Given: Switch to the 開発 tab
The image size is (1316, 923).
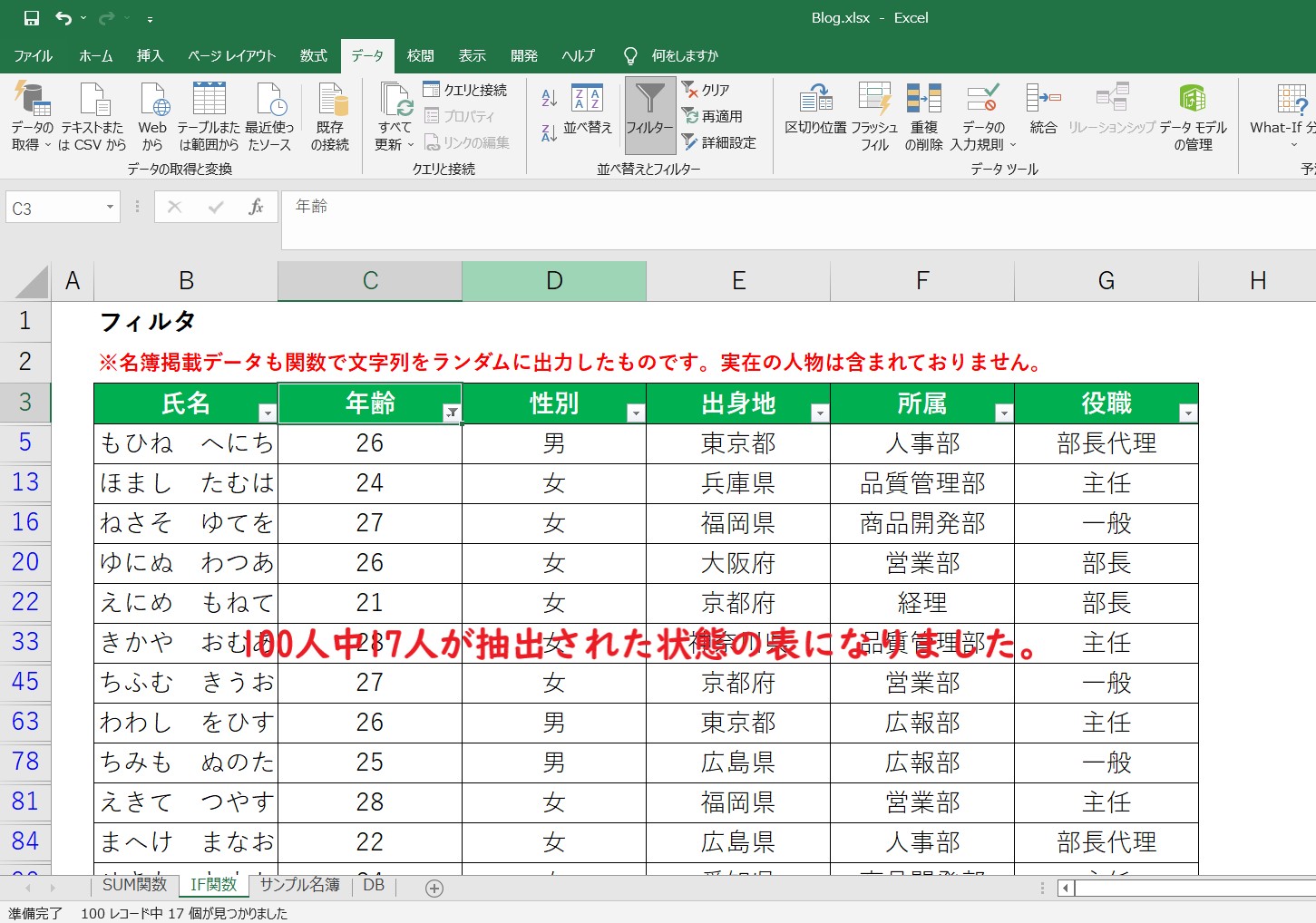Looking at the screenshot, I should coord(524,56).
